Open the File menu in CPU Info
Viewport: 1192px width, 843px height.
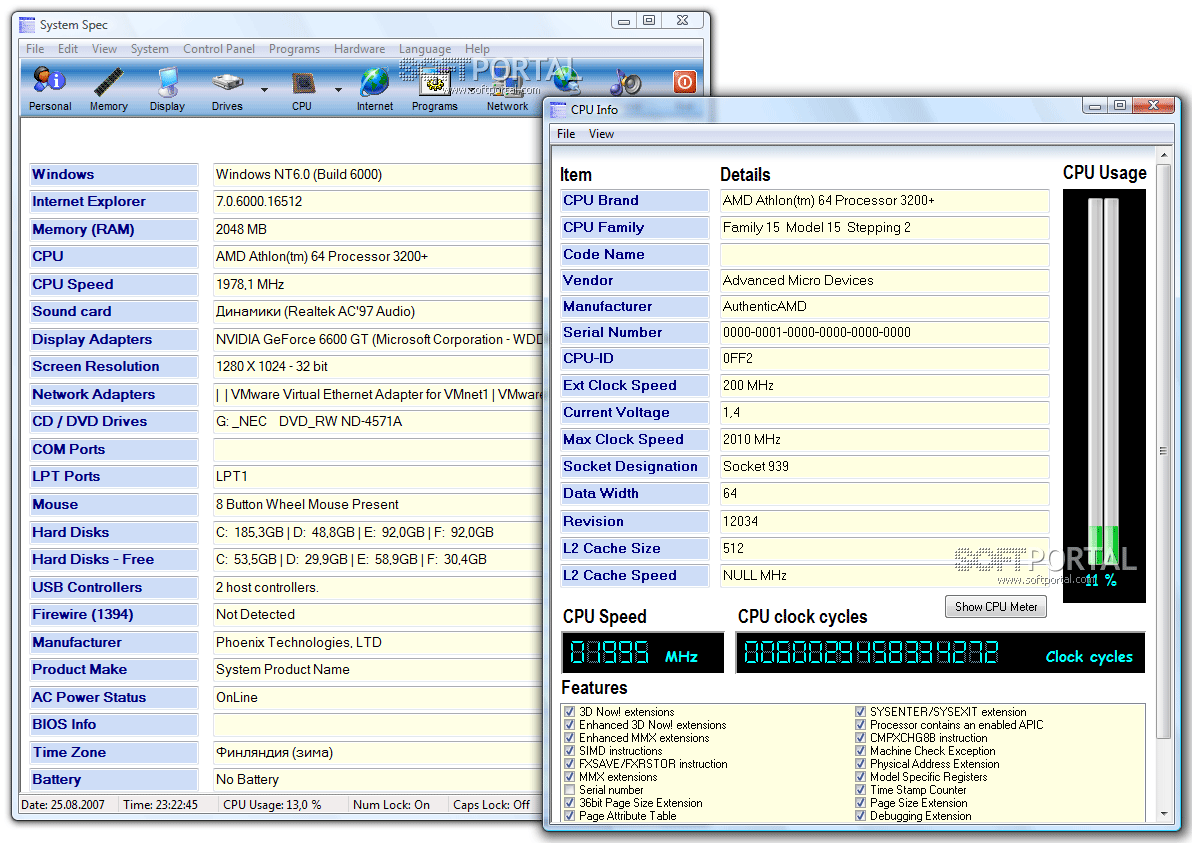566,134
